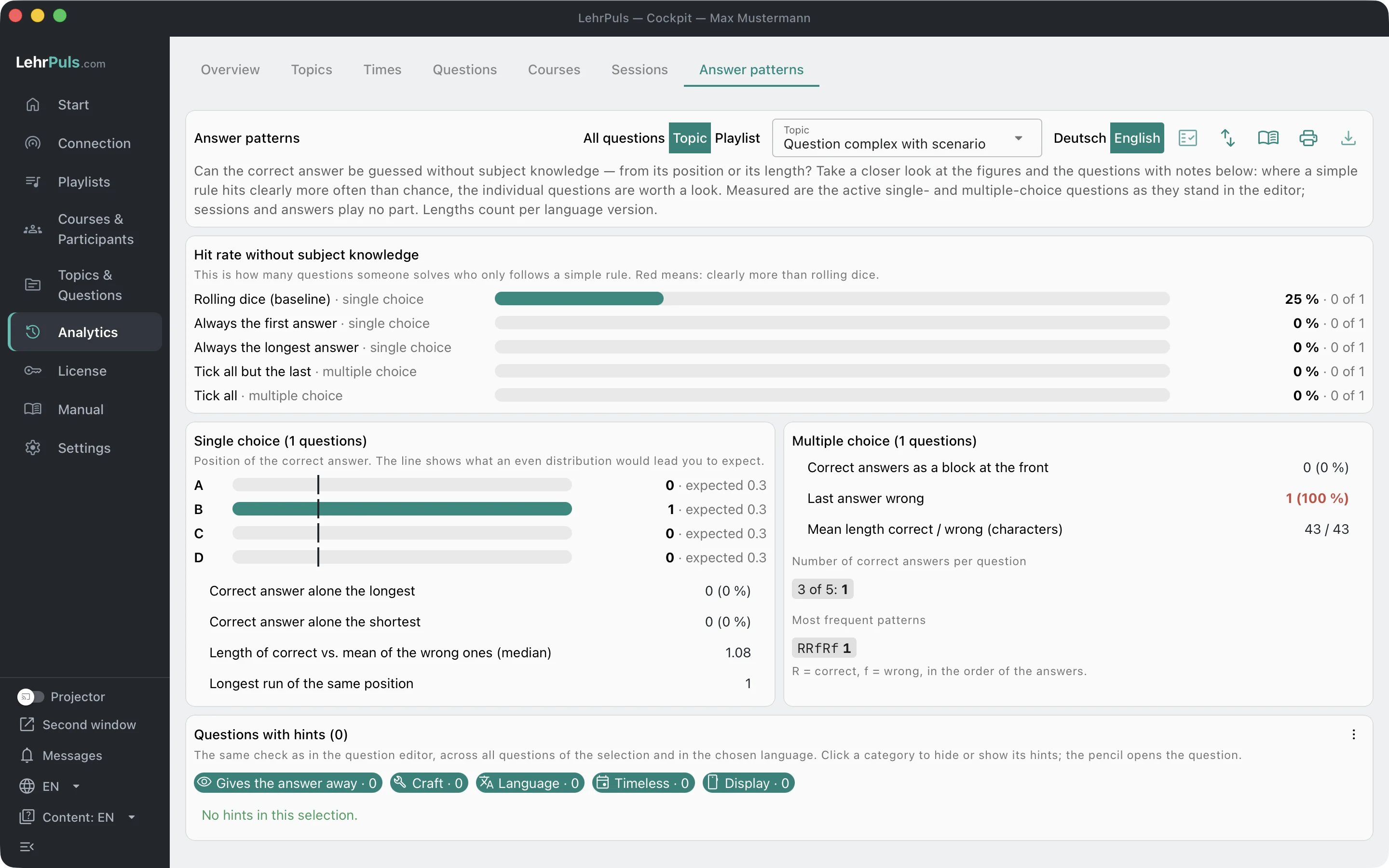Click the Rolling dice baseline progress bar

tap(831, 298)
